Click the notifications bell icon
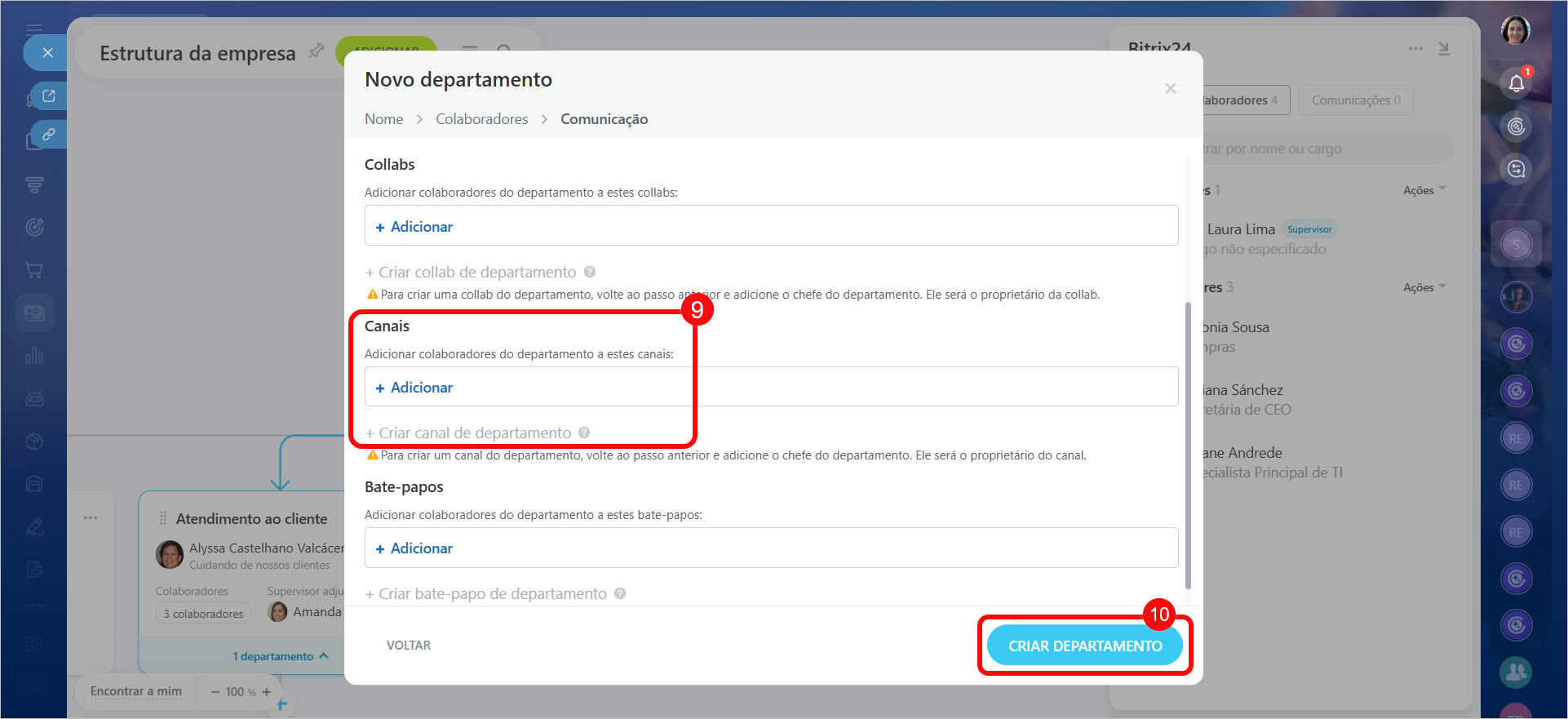Viewport: 1568px width, 719px height. [1516, 83]
